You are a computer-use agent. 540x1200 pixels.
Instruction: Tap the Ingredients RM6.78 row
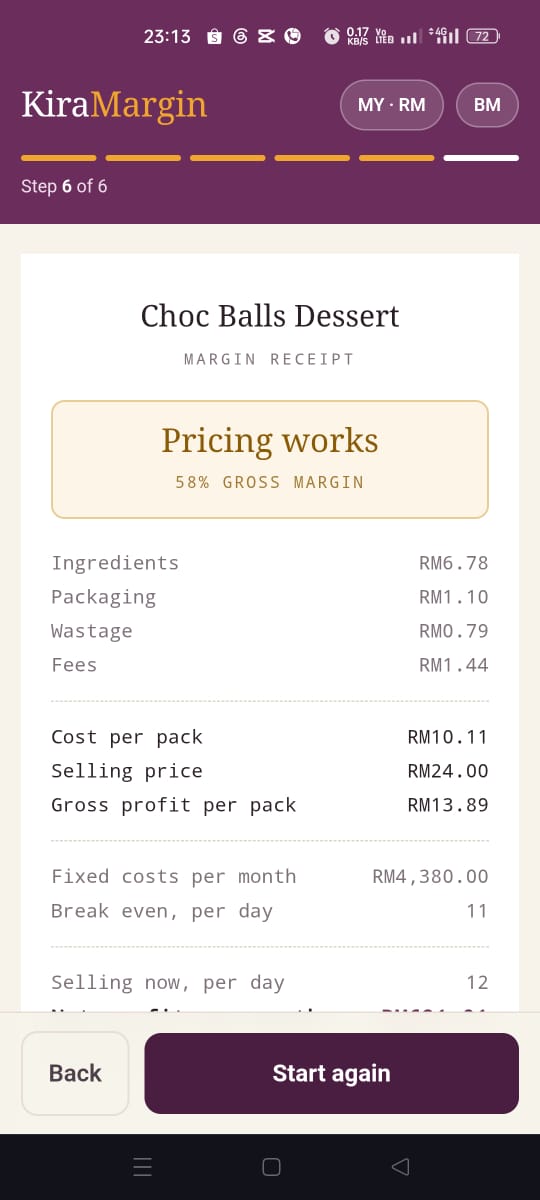[x=270, y=563]
